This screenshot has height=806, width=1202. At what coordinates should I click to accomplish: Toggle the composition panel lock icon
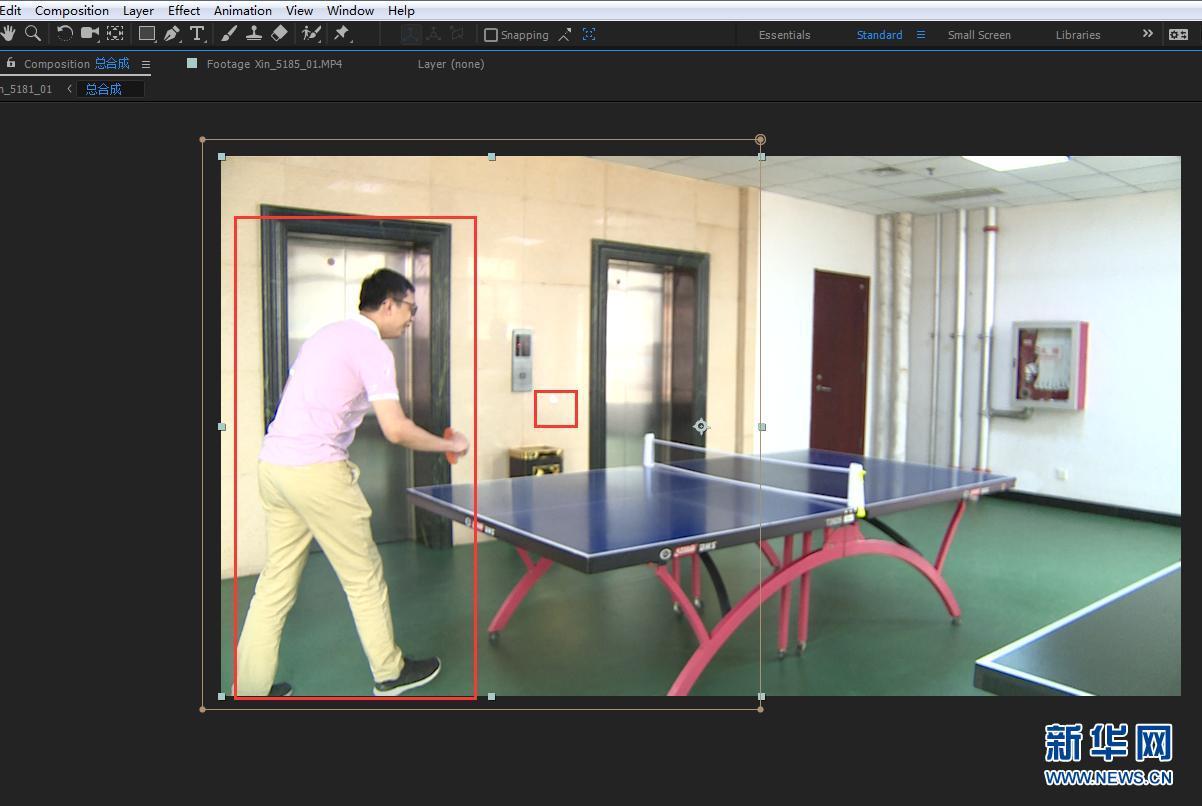point(11,63)
